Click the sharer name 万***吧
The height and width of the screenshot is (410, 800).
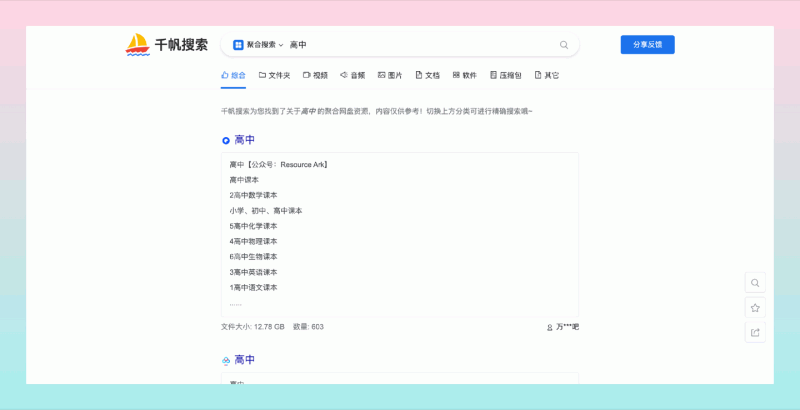tap(567, 327)
